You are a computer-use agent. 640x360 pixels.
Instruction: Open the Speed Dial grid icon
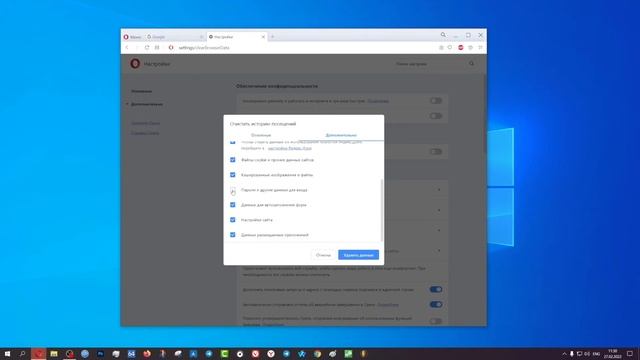click(x=157, y=48)
